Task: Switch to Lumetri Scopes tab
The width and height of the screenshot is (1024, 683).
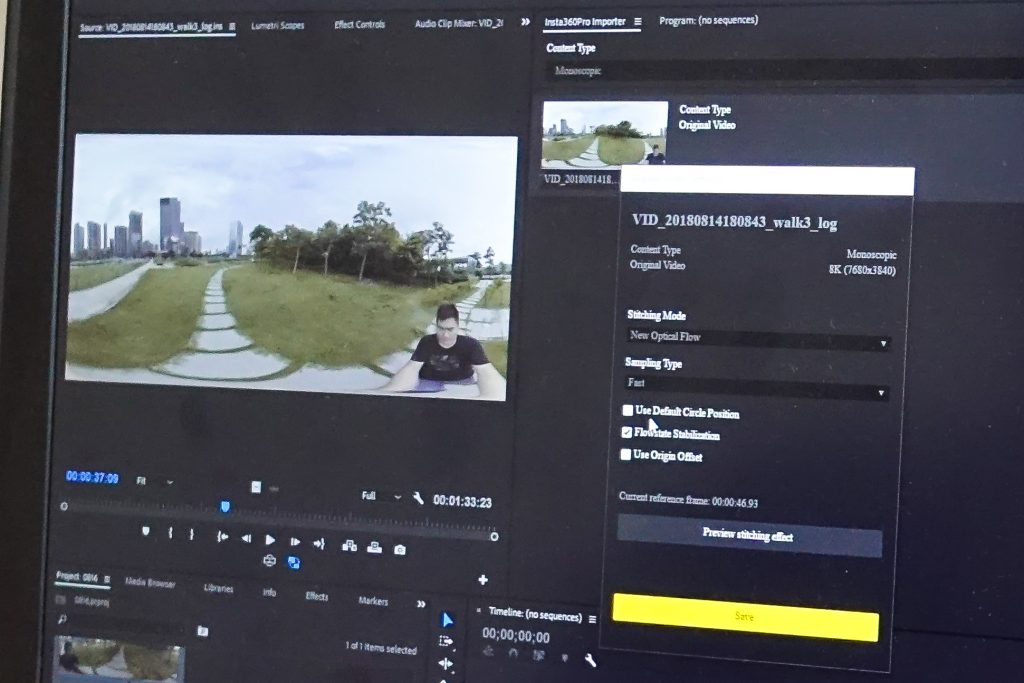Action: (x=278, y=25)
